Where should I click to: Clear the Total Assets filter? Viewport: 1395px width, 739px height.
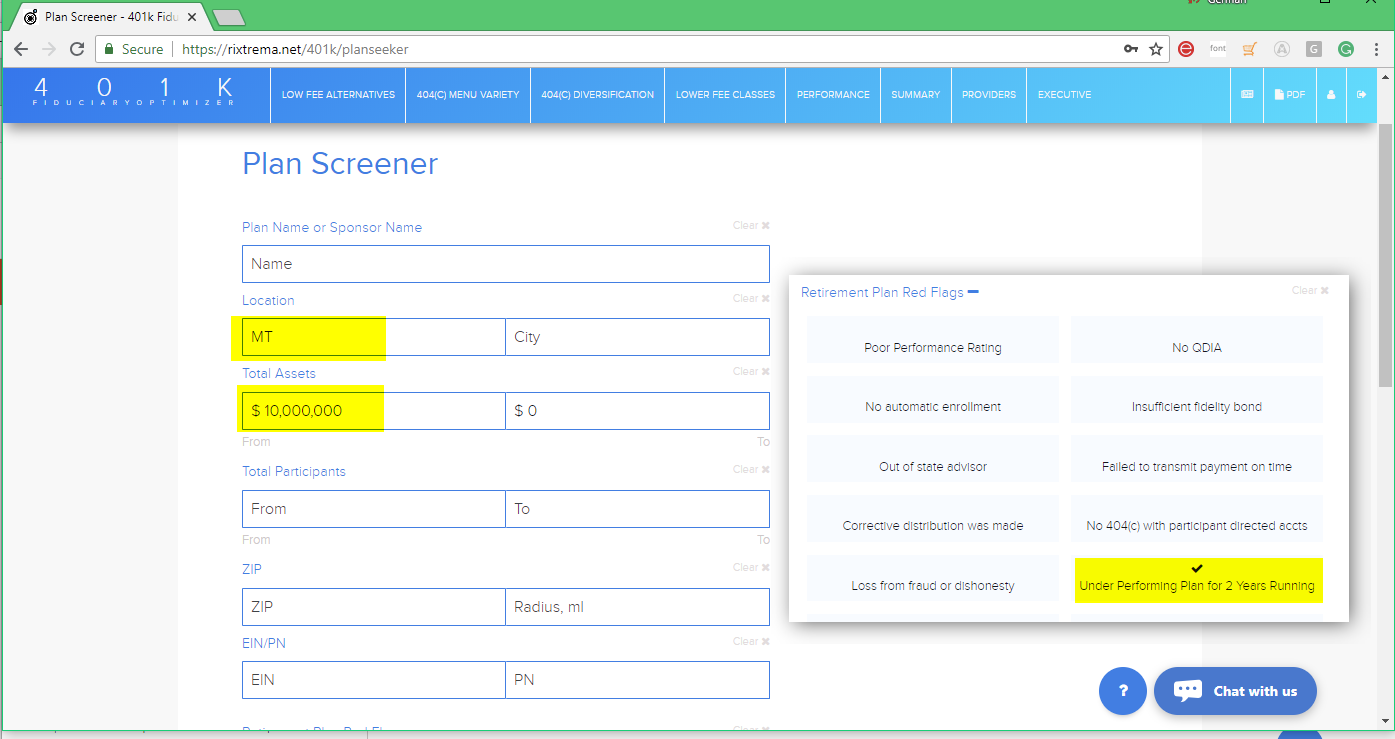pyautogui.click(x=750, y=371)
